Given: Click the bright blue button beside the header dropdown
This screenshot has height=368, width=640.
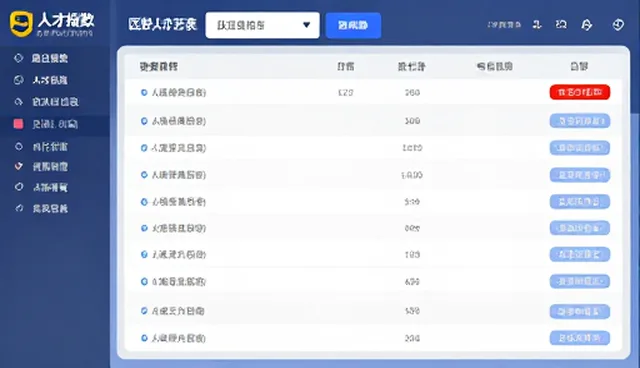Looking at the screenshot, I should (x=353, y=25).
